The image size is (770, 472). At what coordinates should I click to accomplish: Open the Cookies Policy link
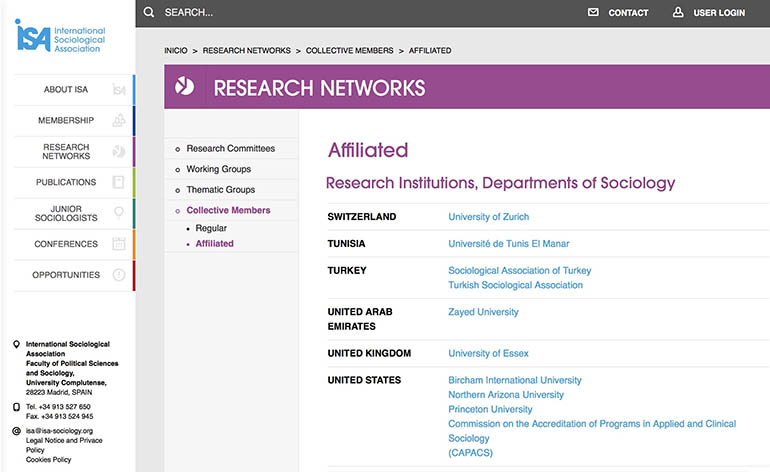click(49, 460)
